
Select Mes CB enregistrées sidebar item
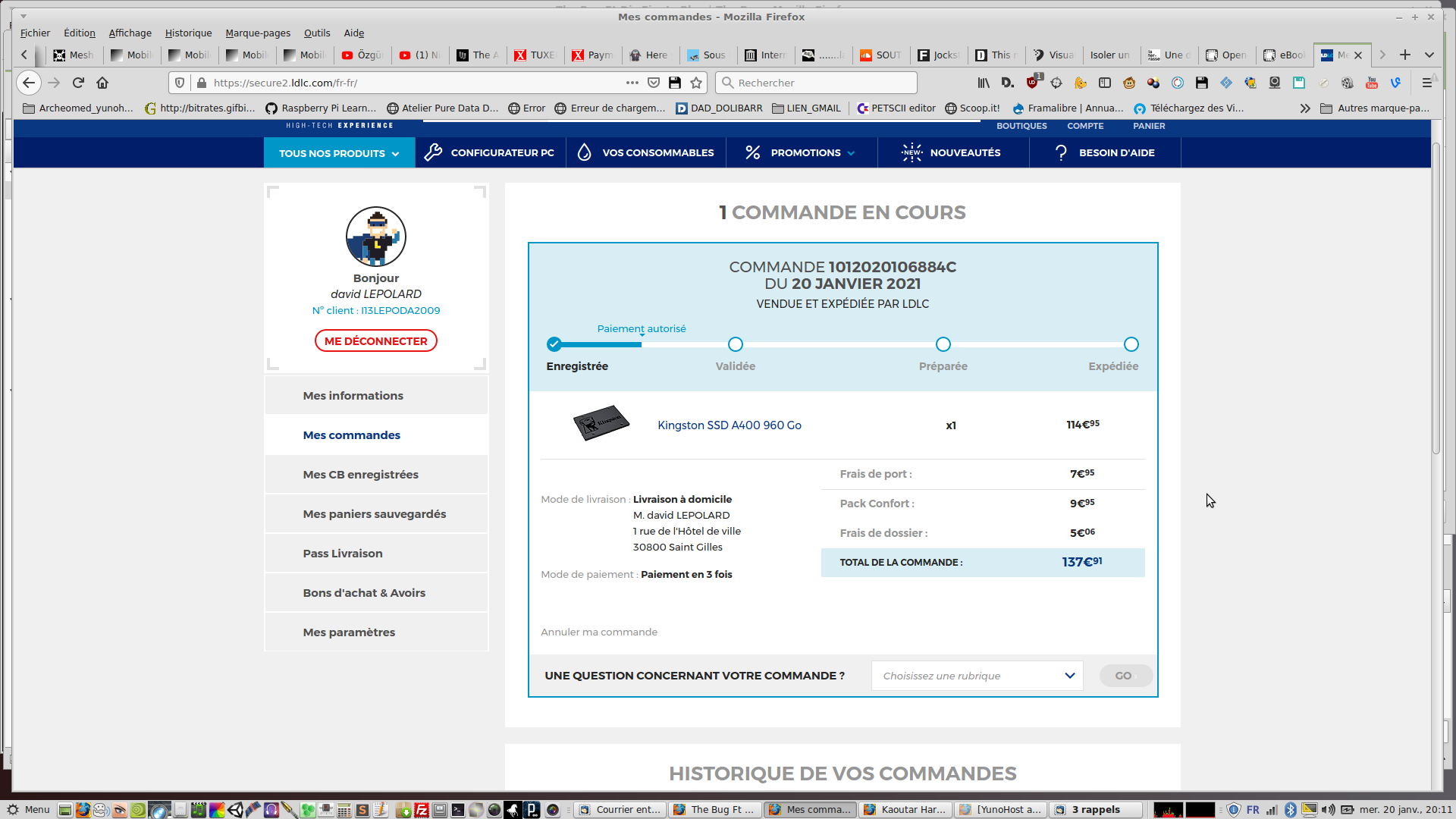tap(360, 475)
